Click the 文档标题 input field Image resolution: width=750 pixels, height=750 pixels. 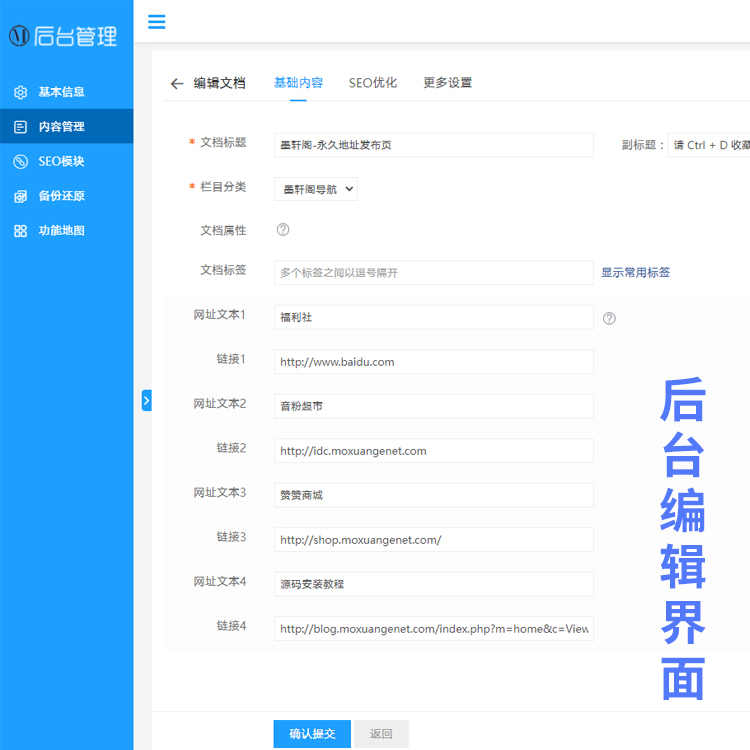(x=433, y=145)
